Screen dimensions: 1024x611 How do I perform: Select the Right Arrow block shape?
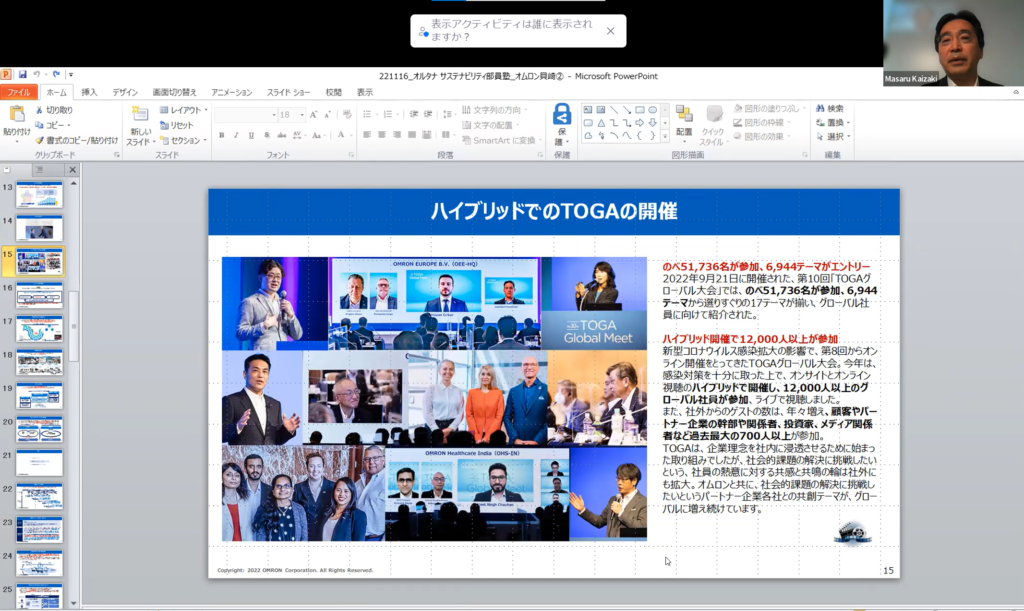tap(639, 123)
